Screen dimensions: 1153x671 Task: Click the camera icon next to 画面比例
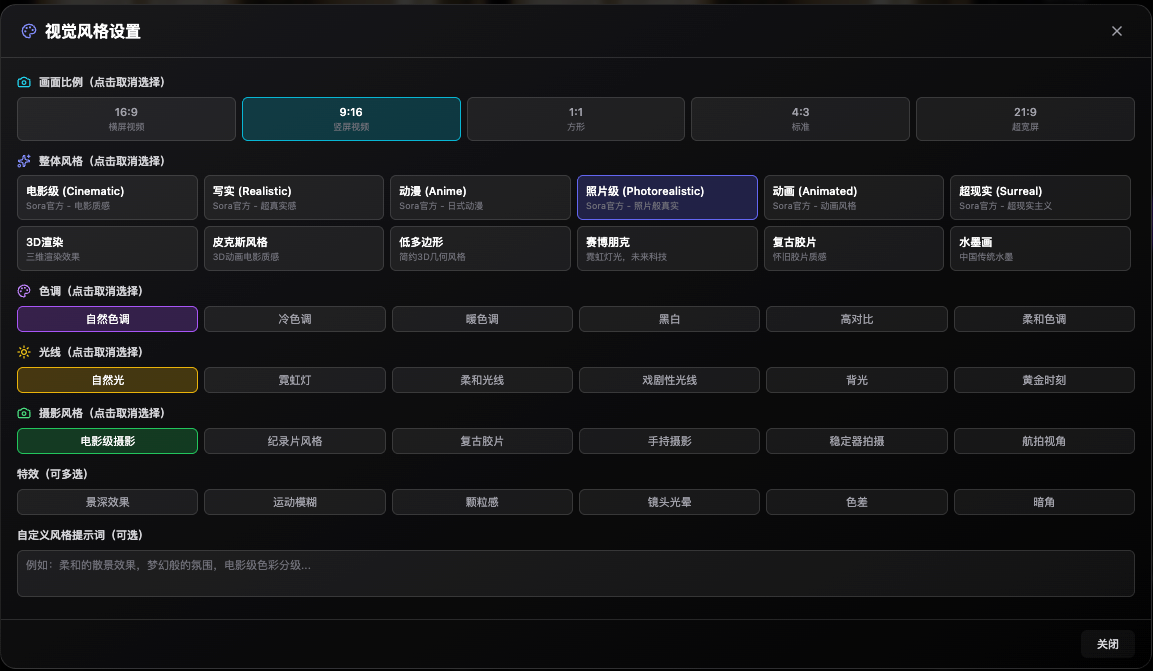(x=25, y=82)
